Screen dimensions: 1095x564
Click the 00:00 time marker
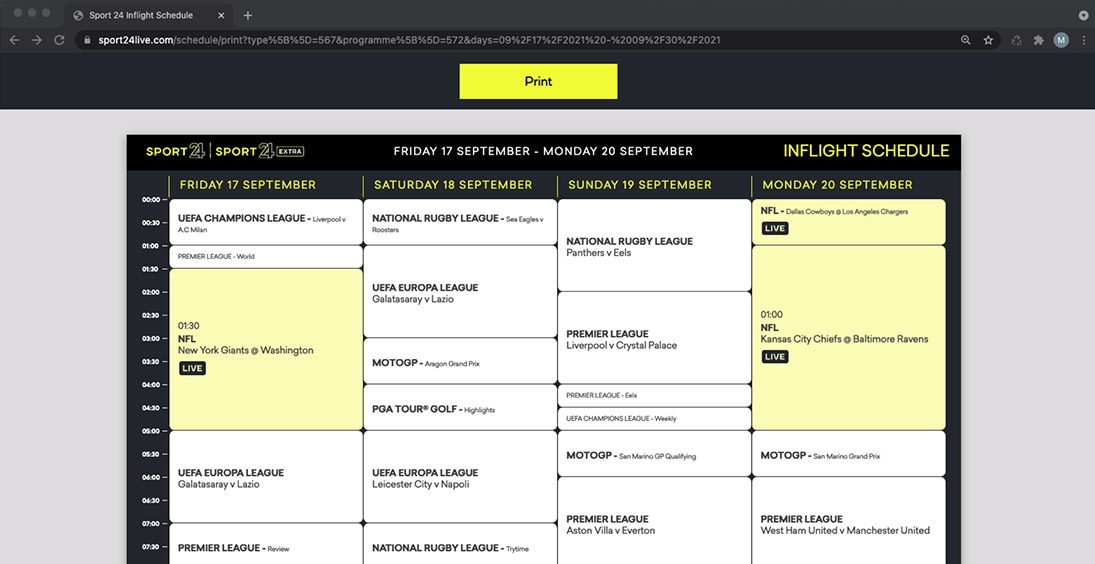(x=151, y=200)
